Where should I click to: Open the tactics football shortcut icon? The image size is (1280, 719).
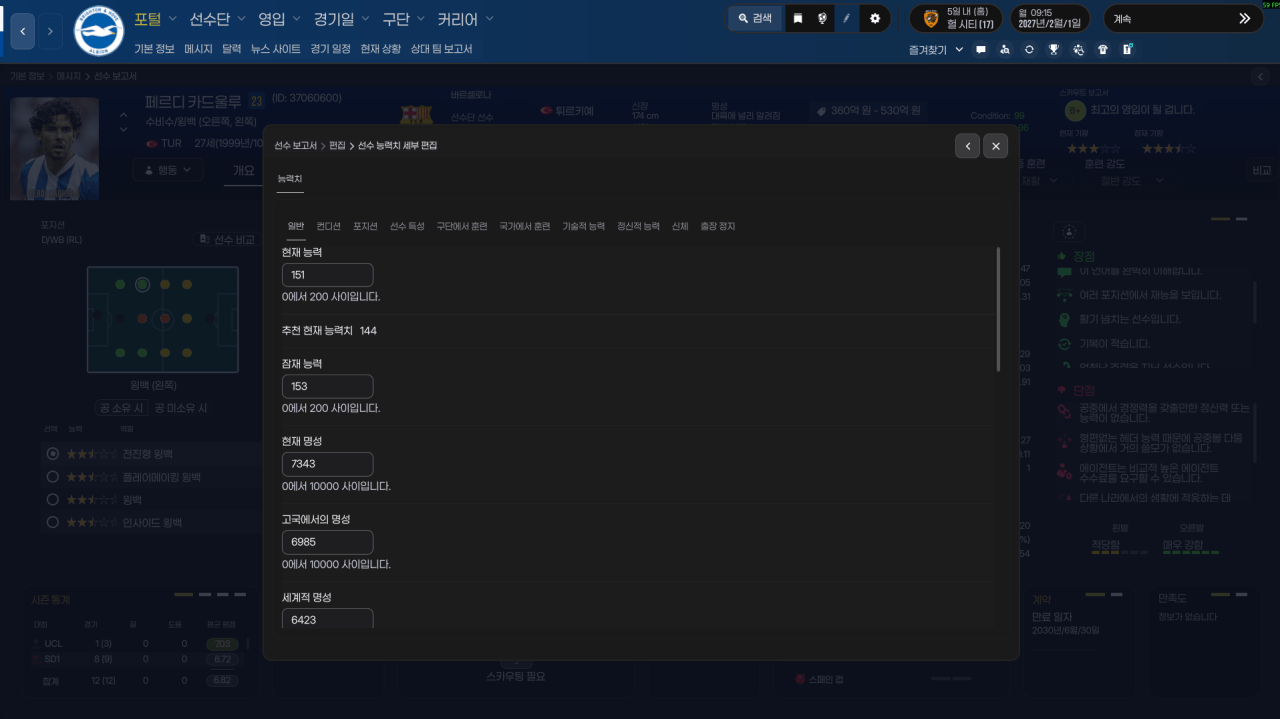point(1078,49)
